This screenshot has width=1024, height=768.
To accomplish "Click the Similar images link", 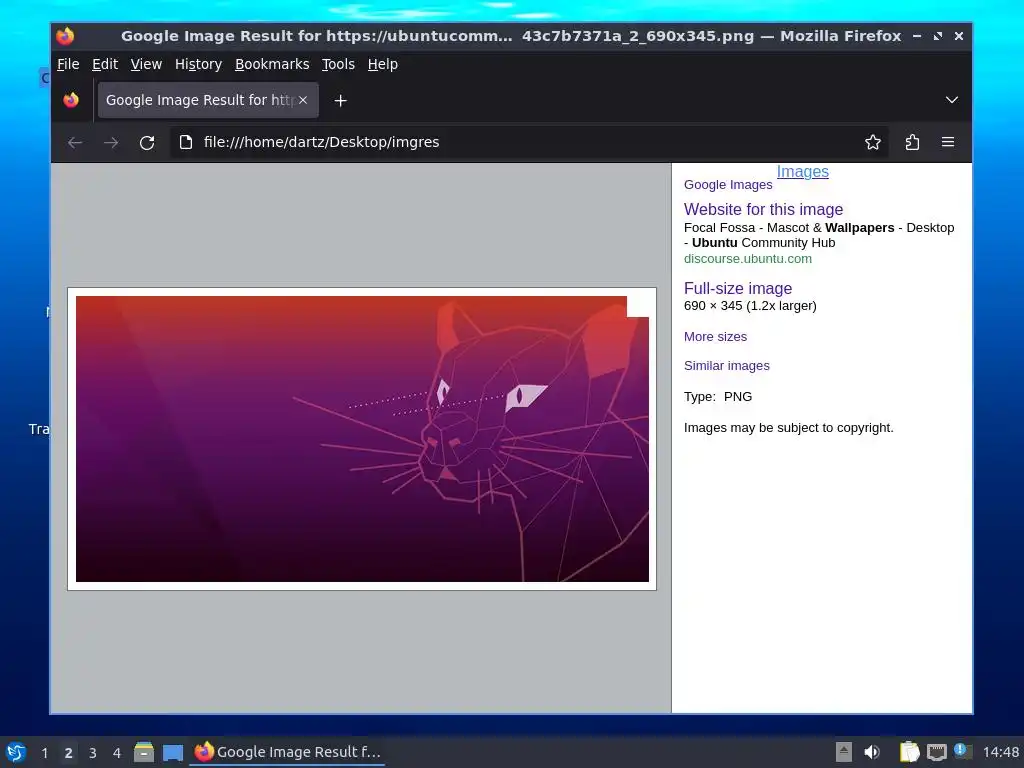I will click(x=726, y=366).
